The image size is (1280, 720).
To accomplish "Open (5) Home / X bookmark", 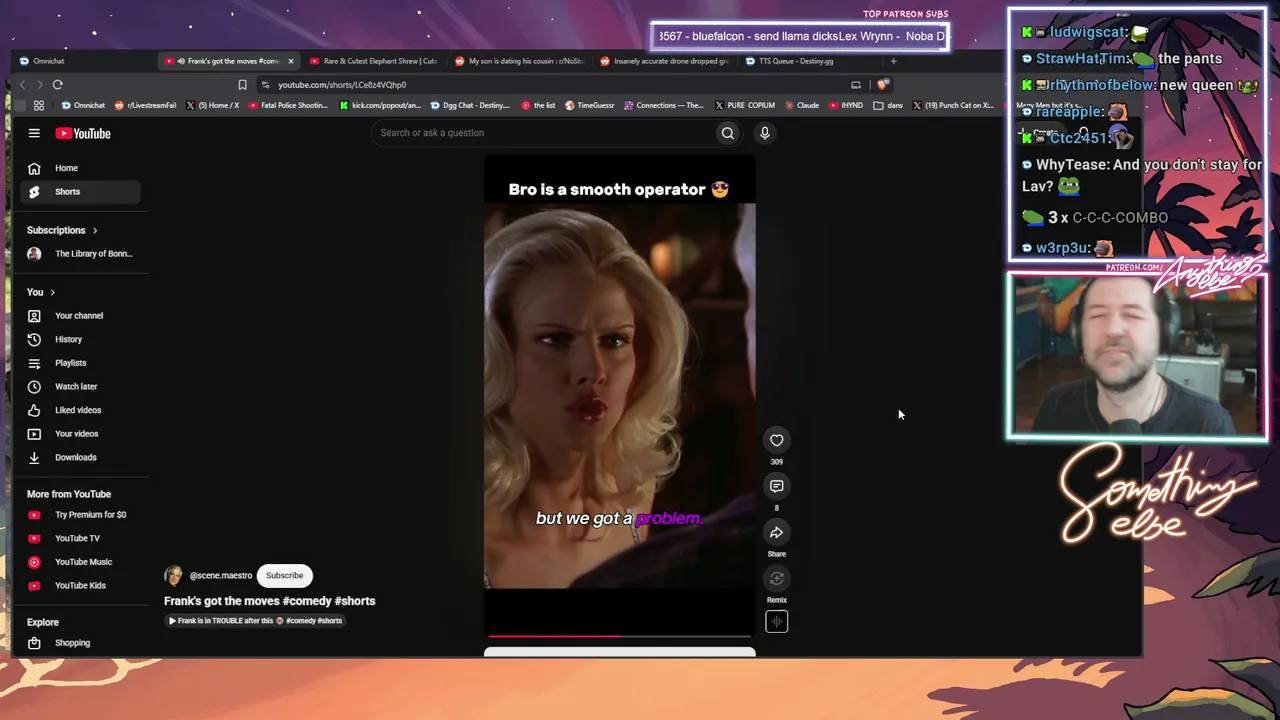I will [x=213, y=105].
